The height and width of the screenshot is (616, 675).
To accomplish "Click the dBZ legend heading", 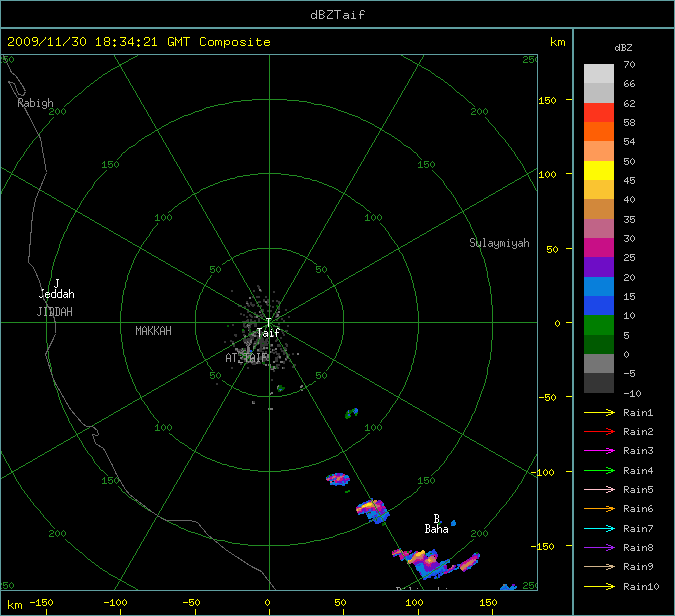I will click(623, 48).
